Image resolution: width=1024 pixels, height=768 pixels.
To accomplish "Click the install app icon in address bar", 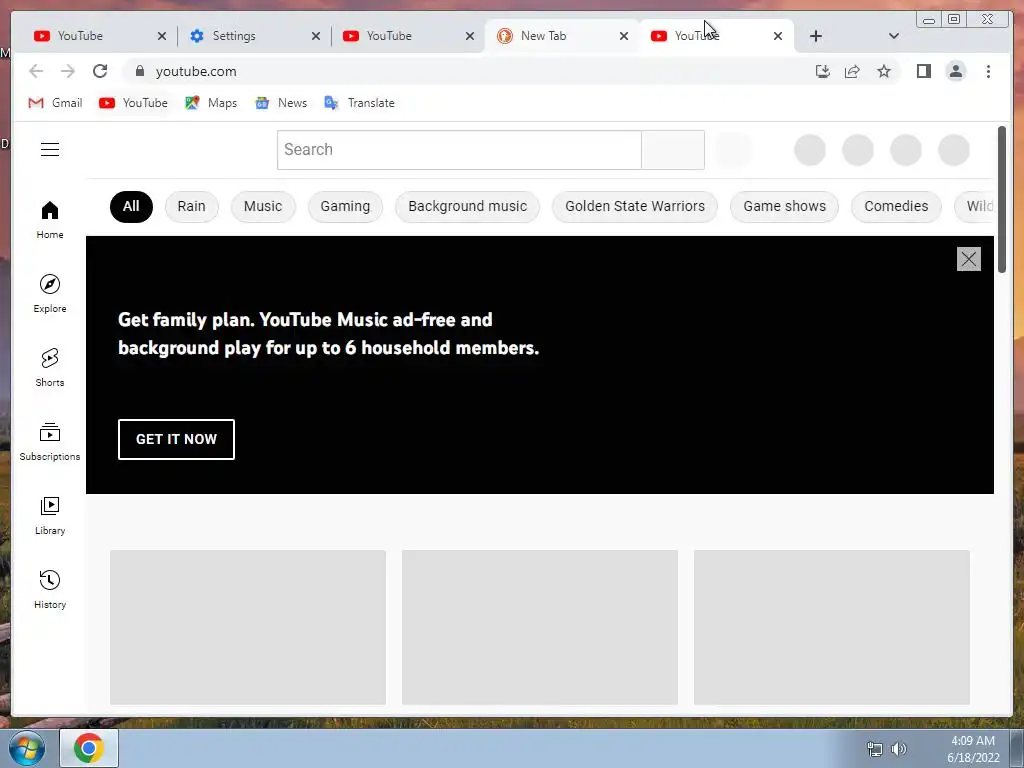I will point(823,71).
